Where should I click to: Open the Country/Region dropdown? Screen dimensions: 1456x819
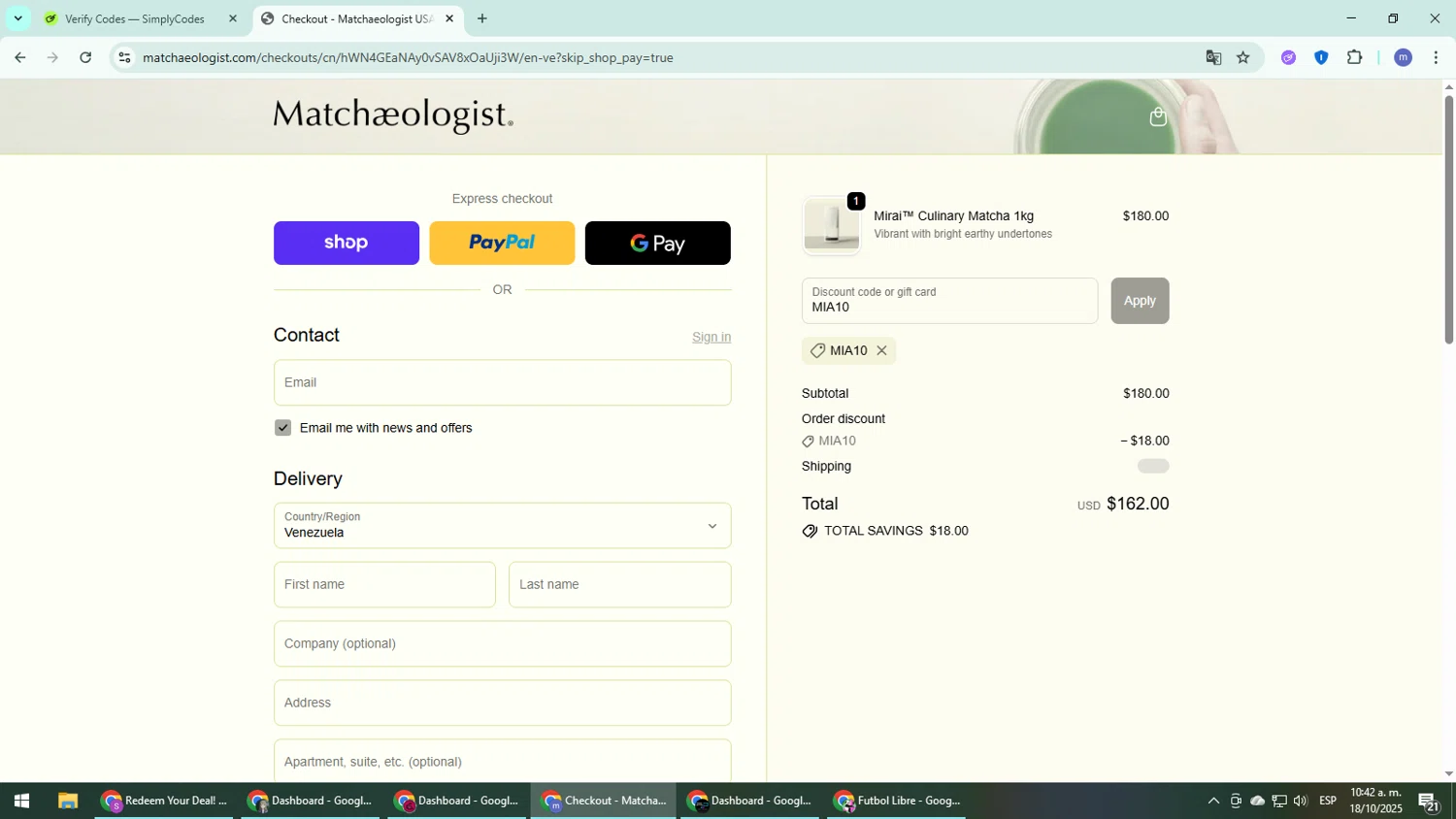(502, 525)
